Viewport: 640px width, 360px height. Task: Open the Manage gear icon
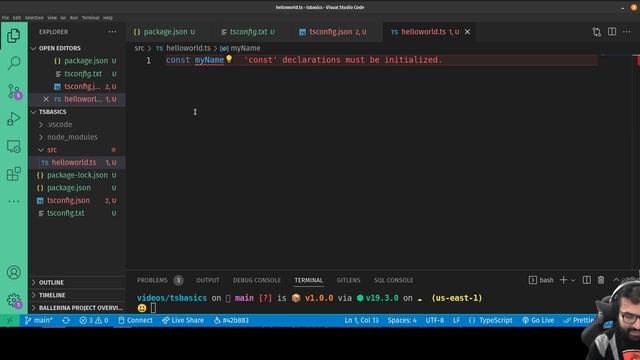pos(14,300)
